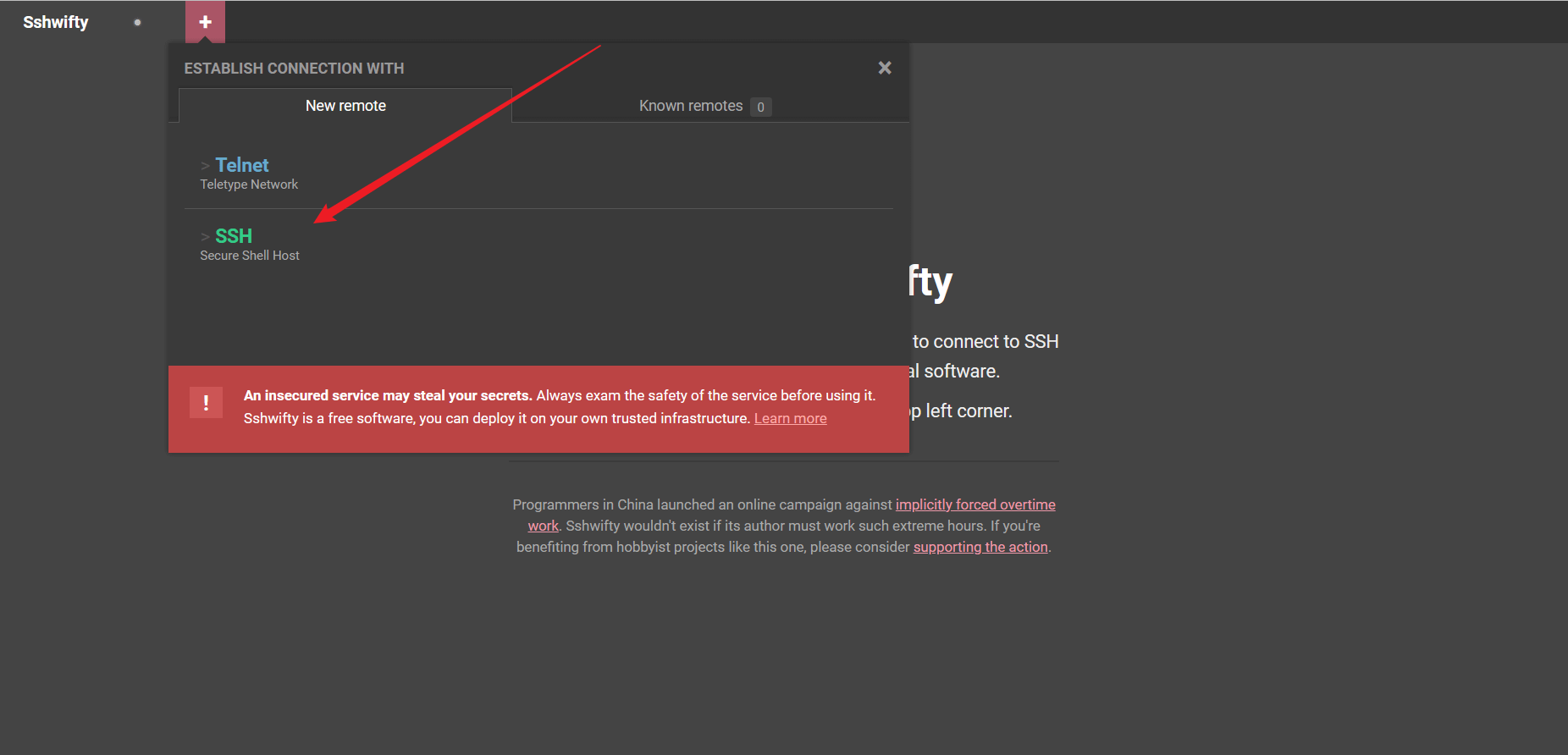Follow the supporting the action link
This screenshot has height=755, width=1568.
(980, 547)
